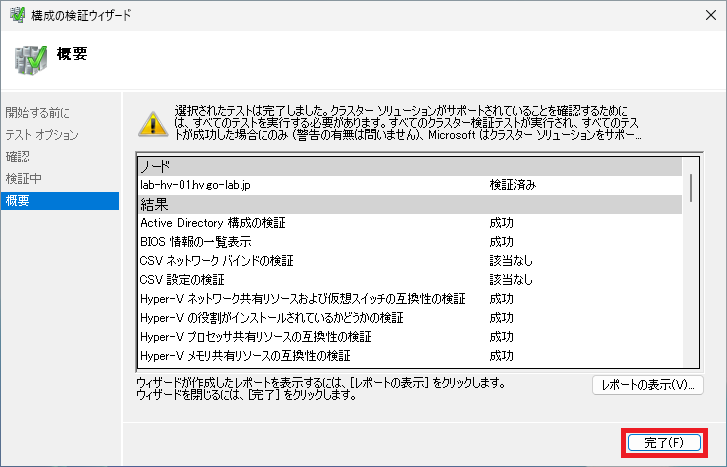Click the lab-hv-01.hv.go-lab.jp node row
Viewport: 727px width, 467px height.
coord(410,185)
